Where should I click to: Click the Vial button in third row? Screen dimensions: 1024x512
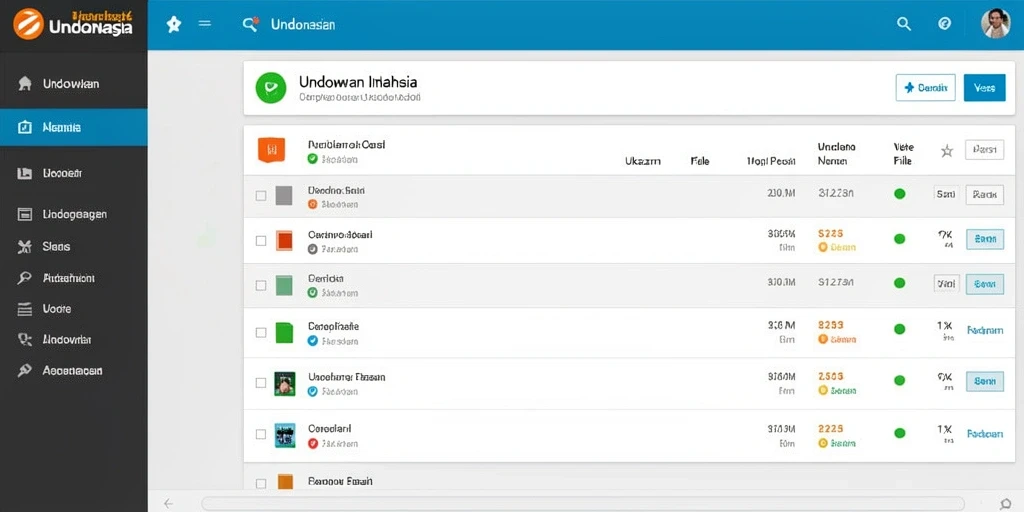(946, 283)
